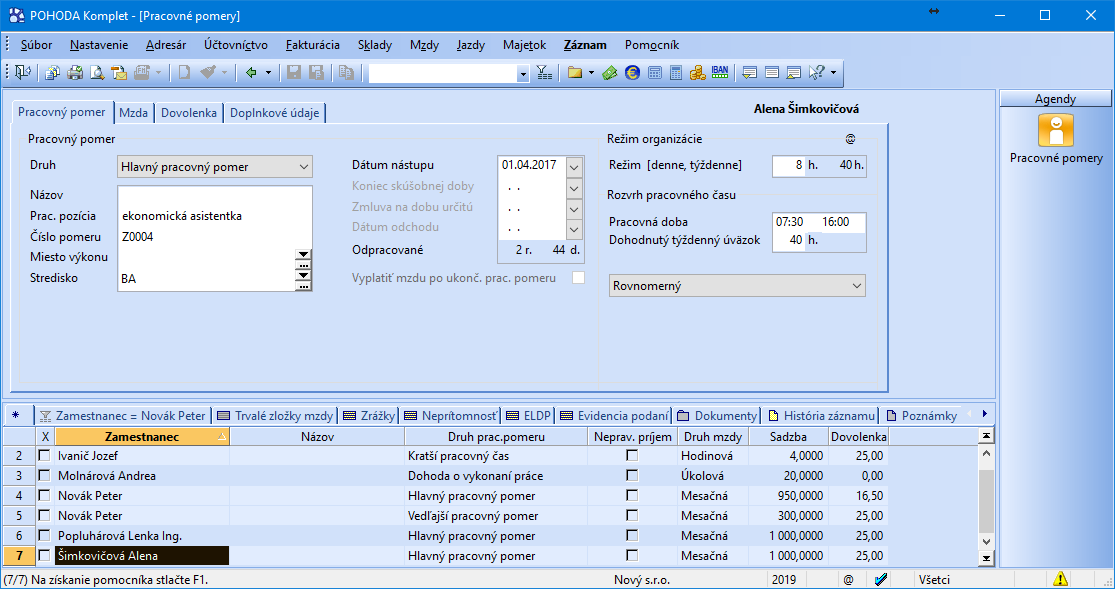Viewport: 1115px width, 589px height.
Task: Open the Mzdy menu
Action: click(424, 45)
